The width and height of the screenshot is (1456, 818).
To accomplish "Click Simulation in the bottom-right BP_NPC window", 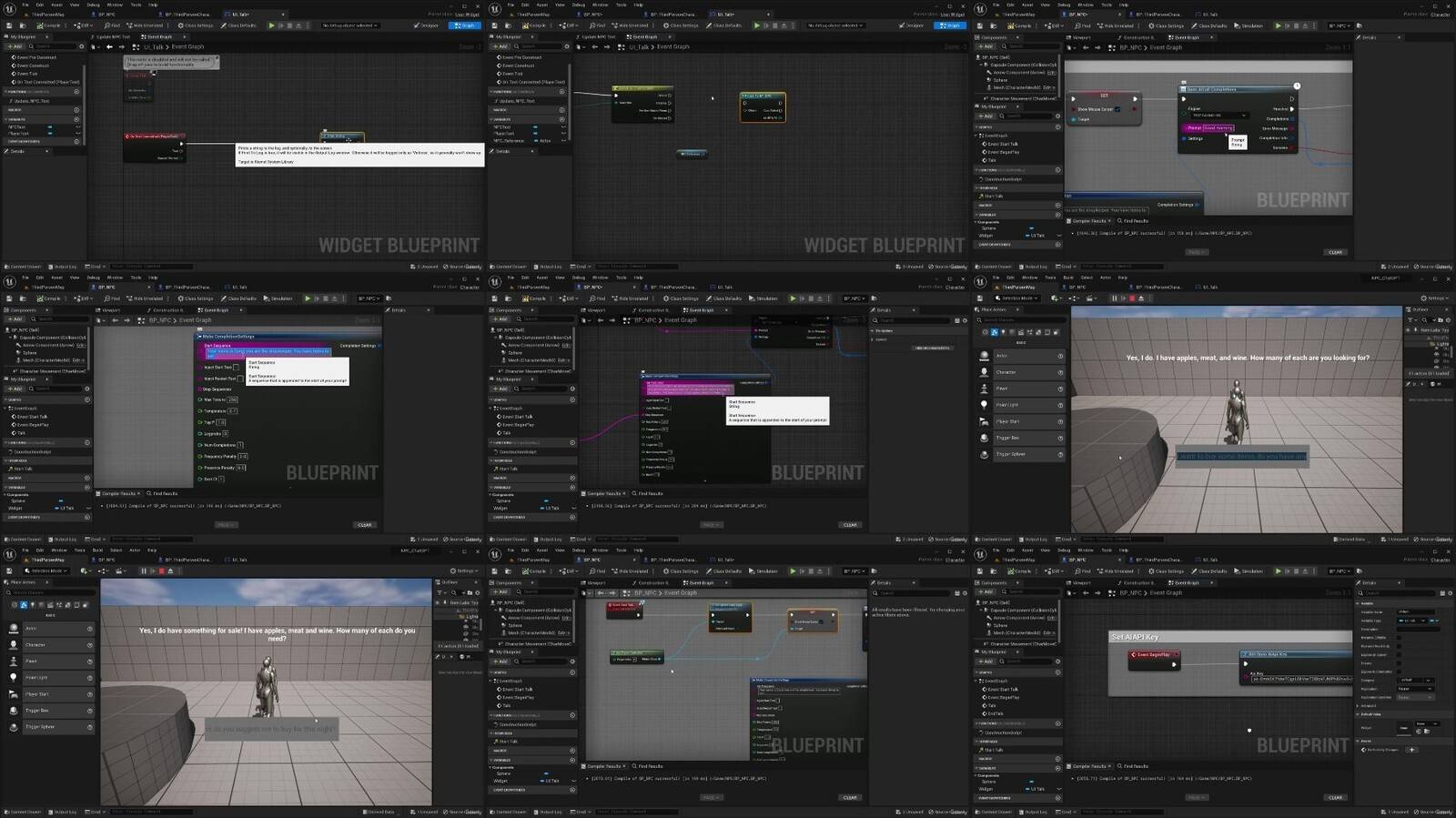I will point(1249,571).
